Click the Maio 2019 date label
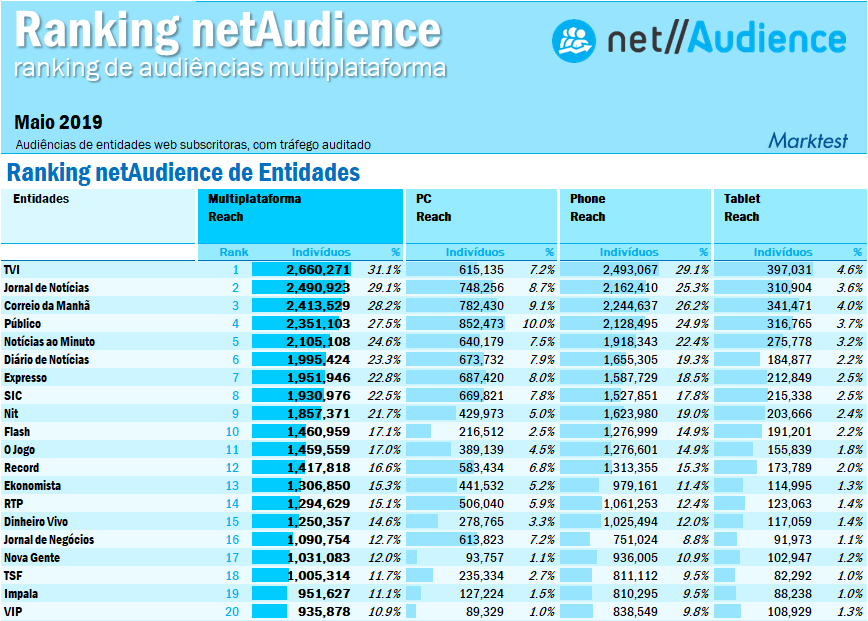 click(58, 123)
